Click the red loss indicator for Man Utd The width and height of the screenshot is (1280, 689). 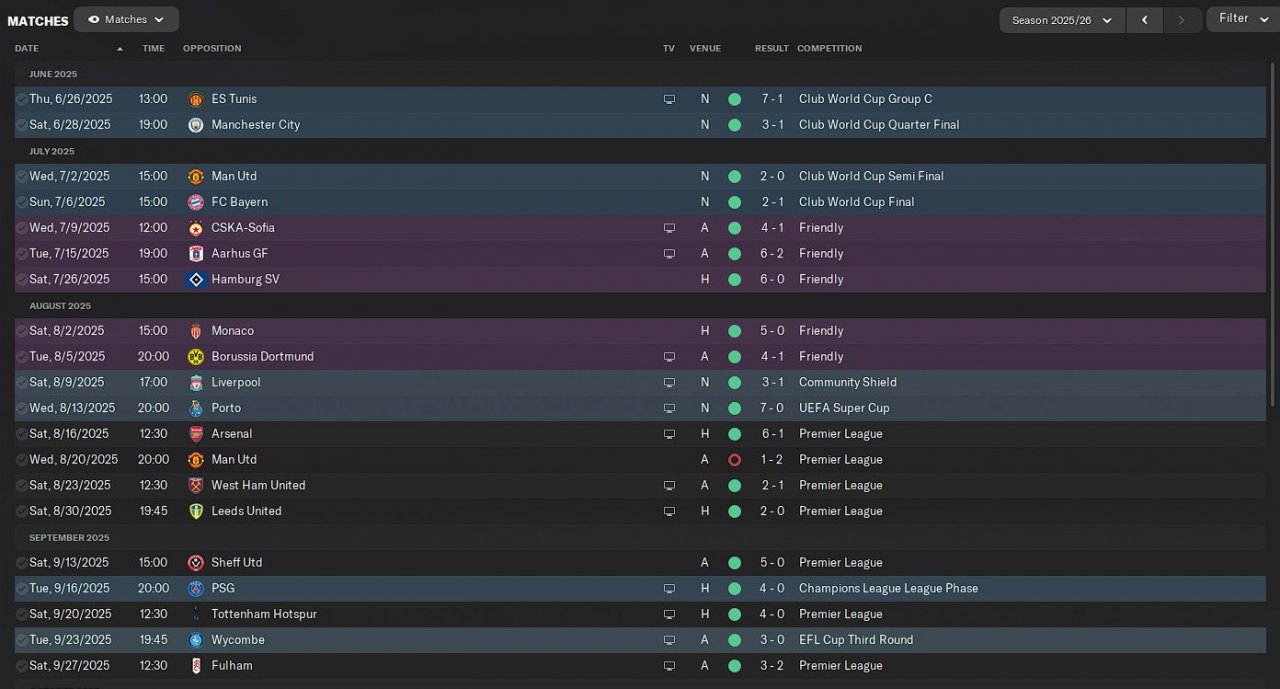(x=735, y=460)
